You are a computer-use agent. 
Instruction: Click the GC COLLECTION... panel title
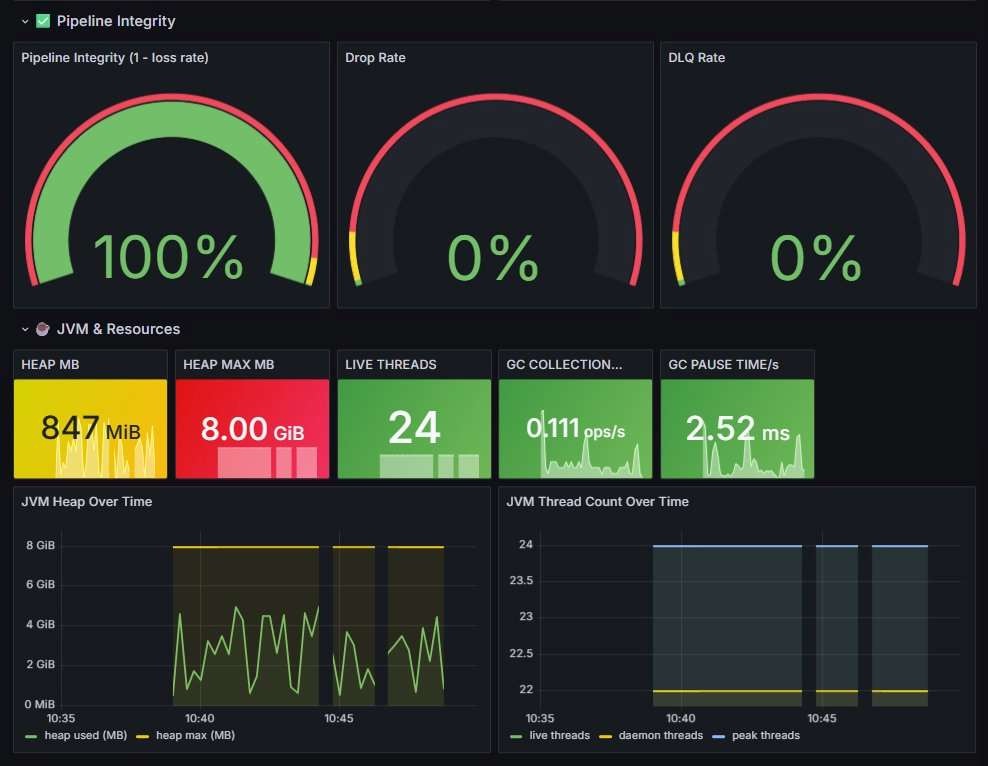tap(564, 364)
